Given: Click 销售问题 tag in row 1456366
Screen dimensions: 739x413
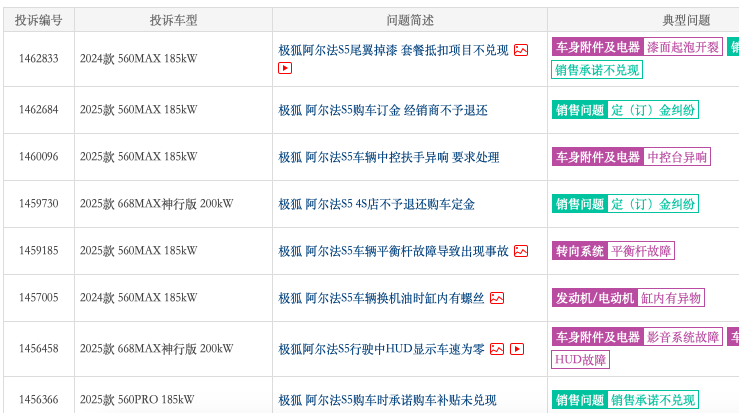Looking at the screenshot, I should click(x=580, y=400).
